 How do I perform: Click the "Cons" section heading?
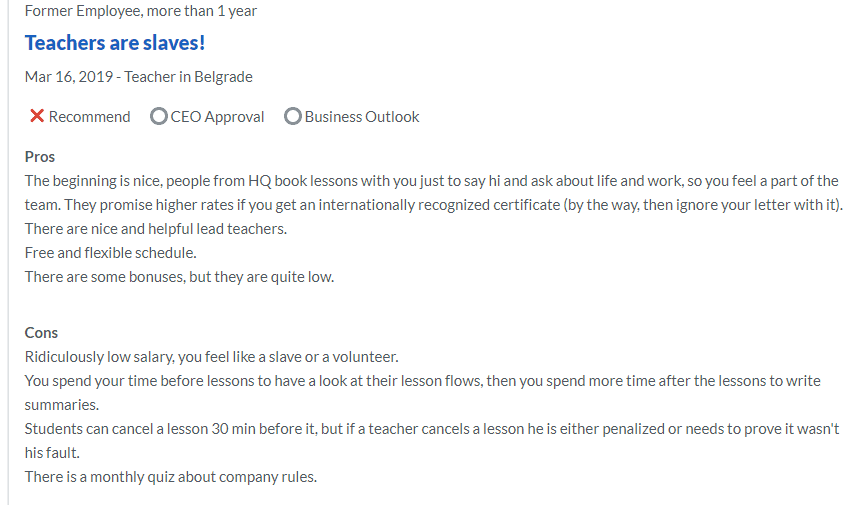pos(41,332)
